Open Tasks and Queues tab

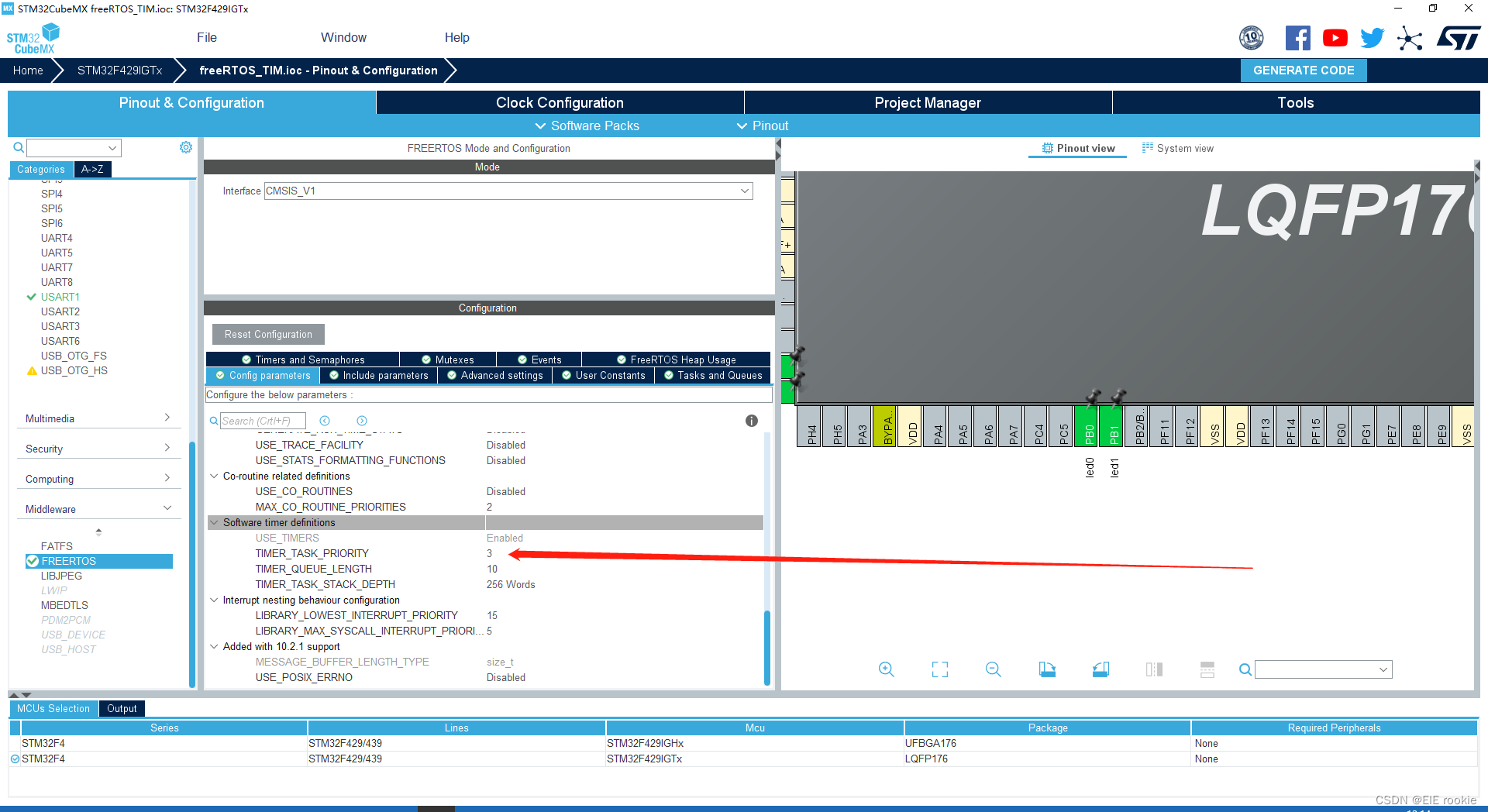[x=713, y=375]
